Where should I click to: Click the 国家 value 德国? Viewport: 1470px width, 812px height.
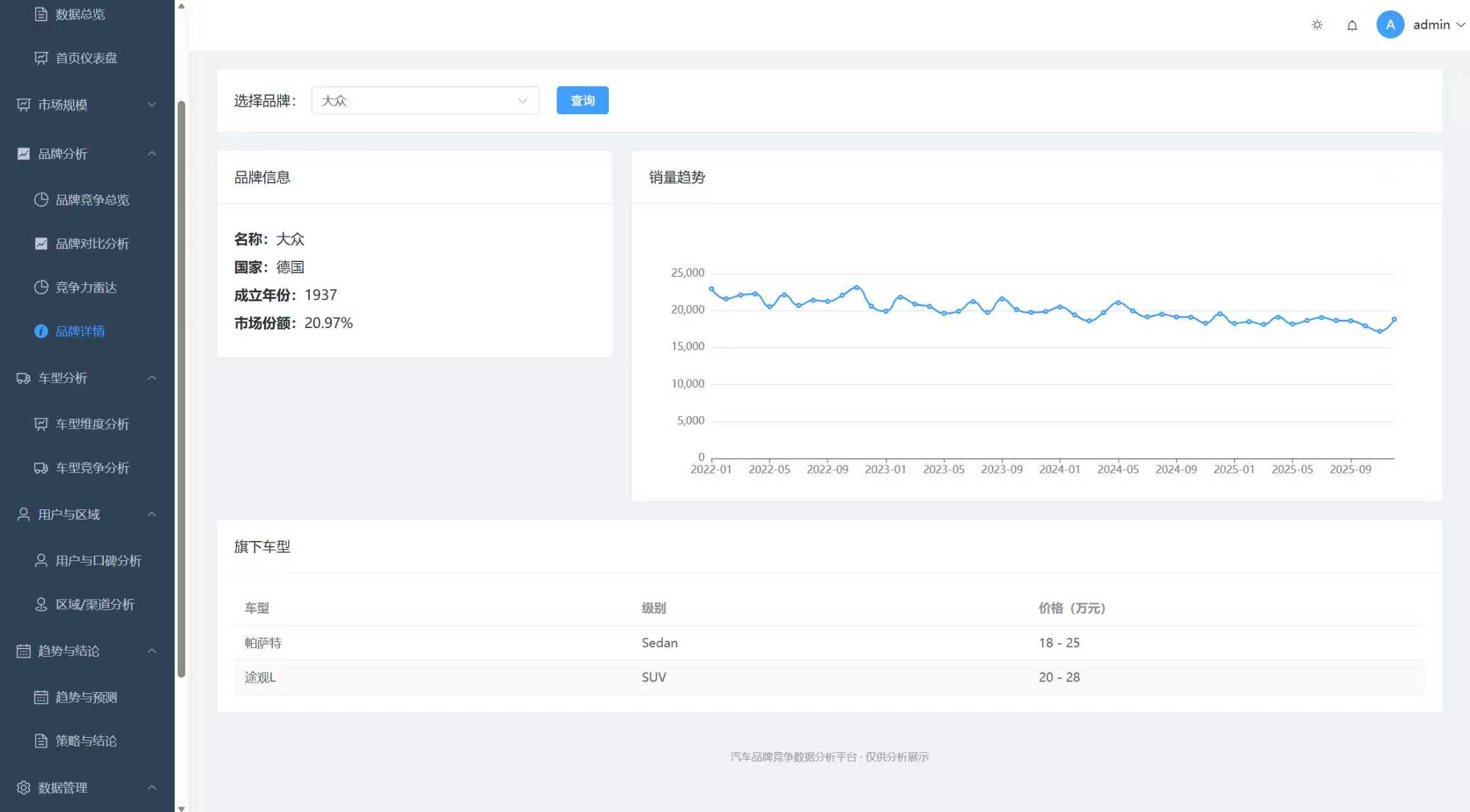(x=290, y=267)
